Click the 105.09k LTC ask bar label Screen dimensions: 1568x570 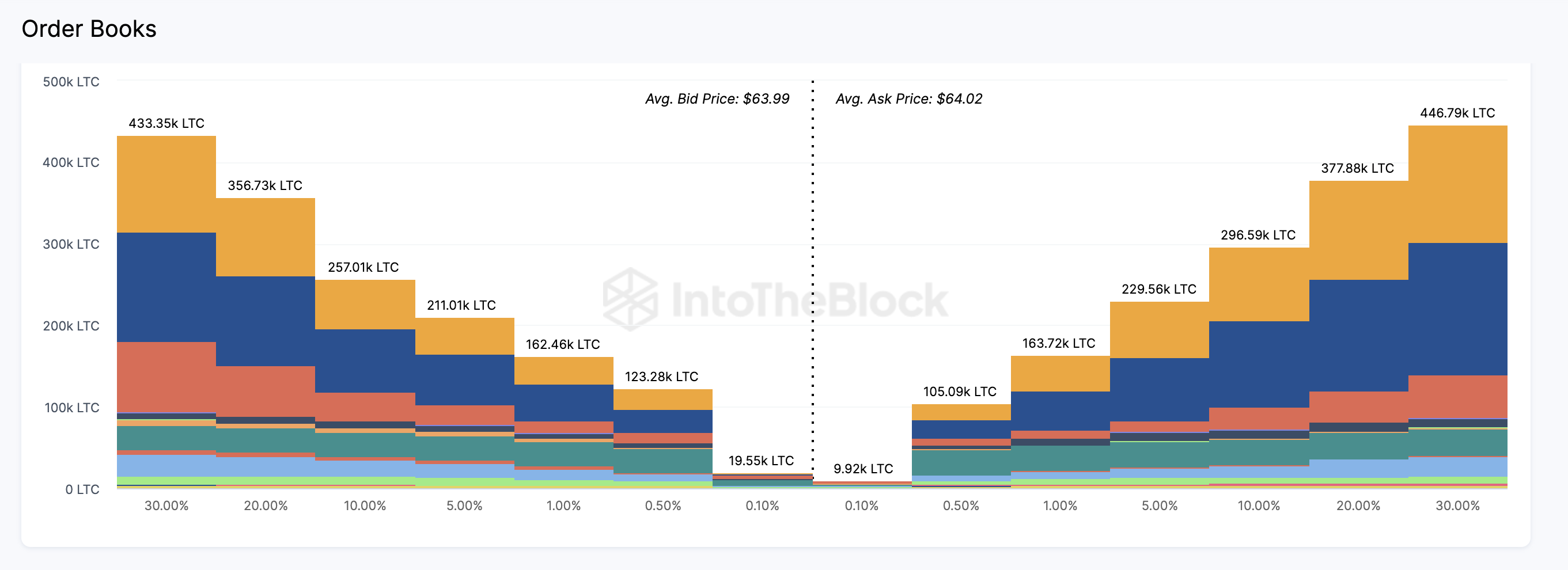(x=959, y=392)
